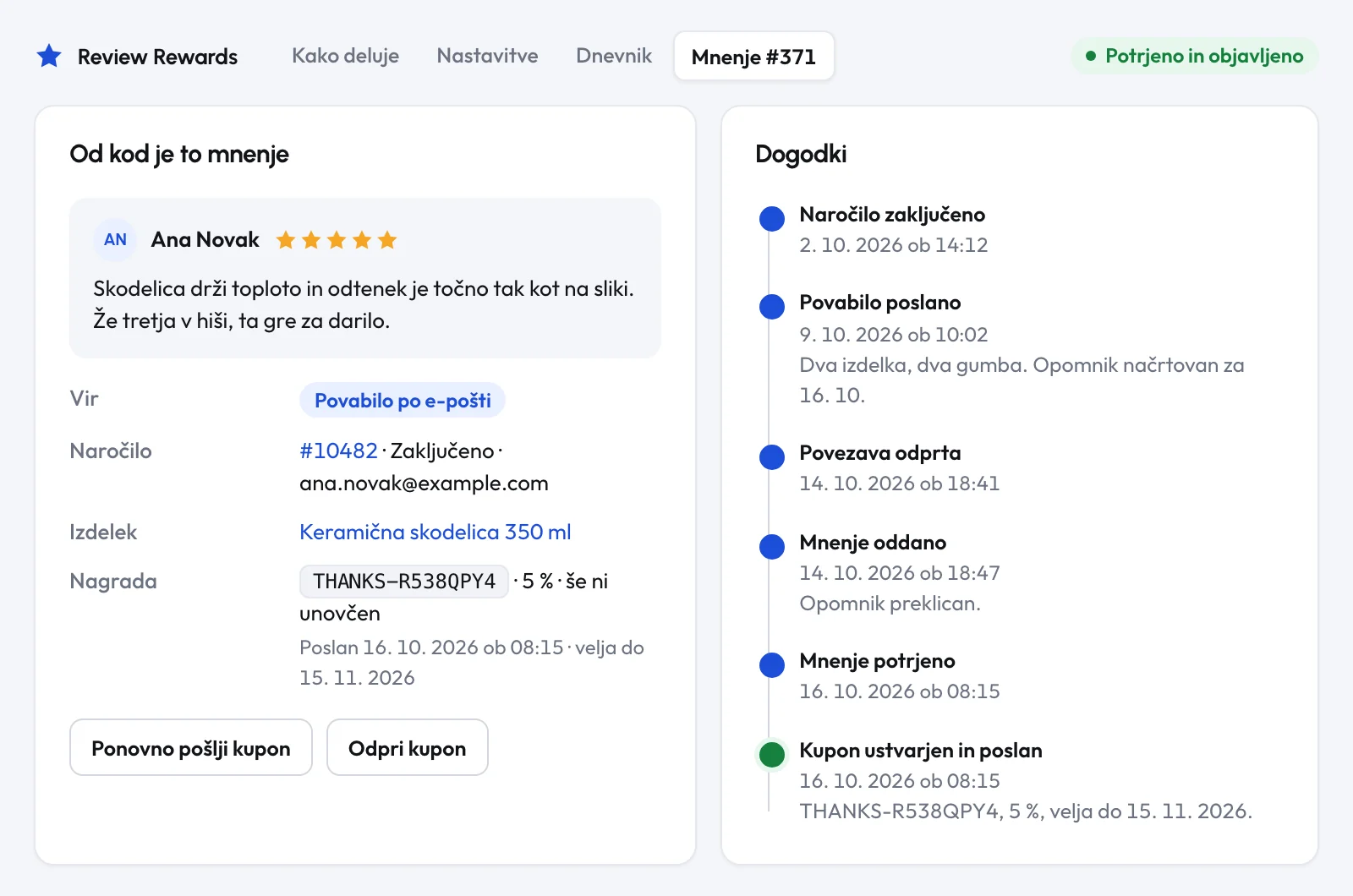This screenshot has height=896, width=1353.
Task: Click the AN avatar of Ana Novak
Action: (x=116, y=240)
